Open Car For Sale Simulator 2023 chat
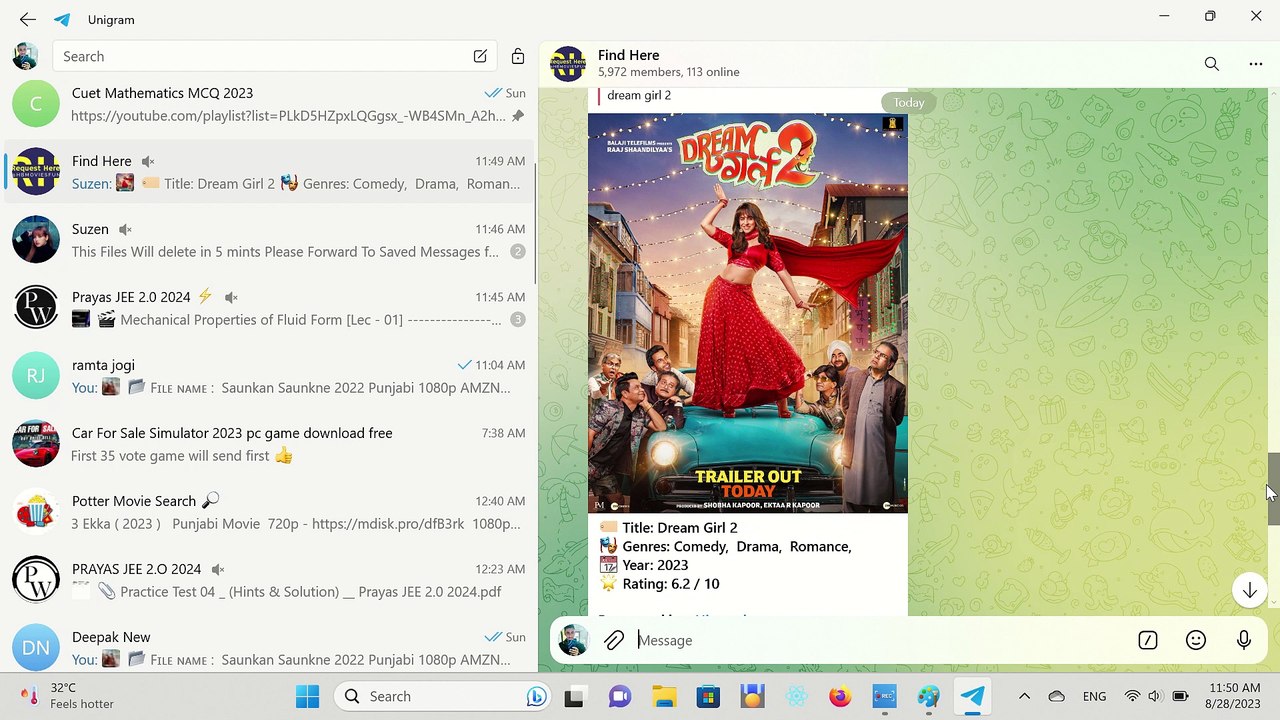 point(268,444)
